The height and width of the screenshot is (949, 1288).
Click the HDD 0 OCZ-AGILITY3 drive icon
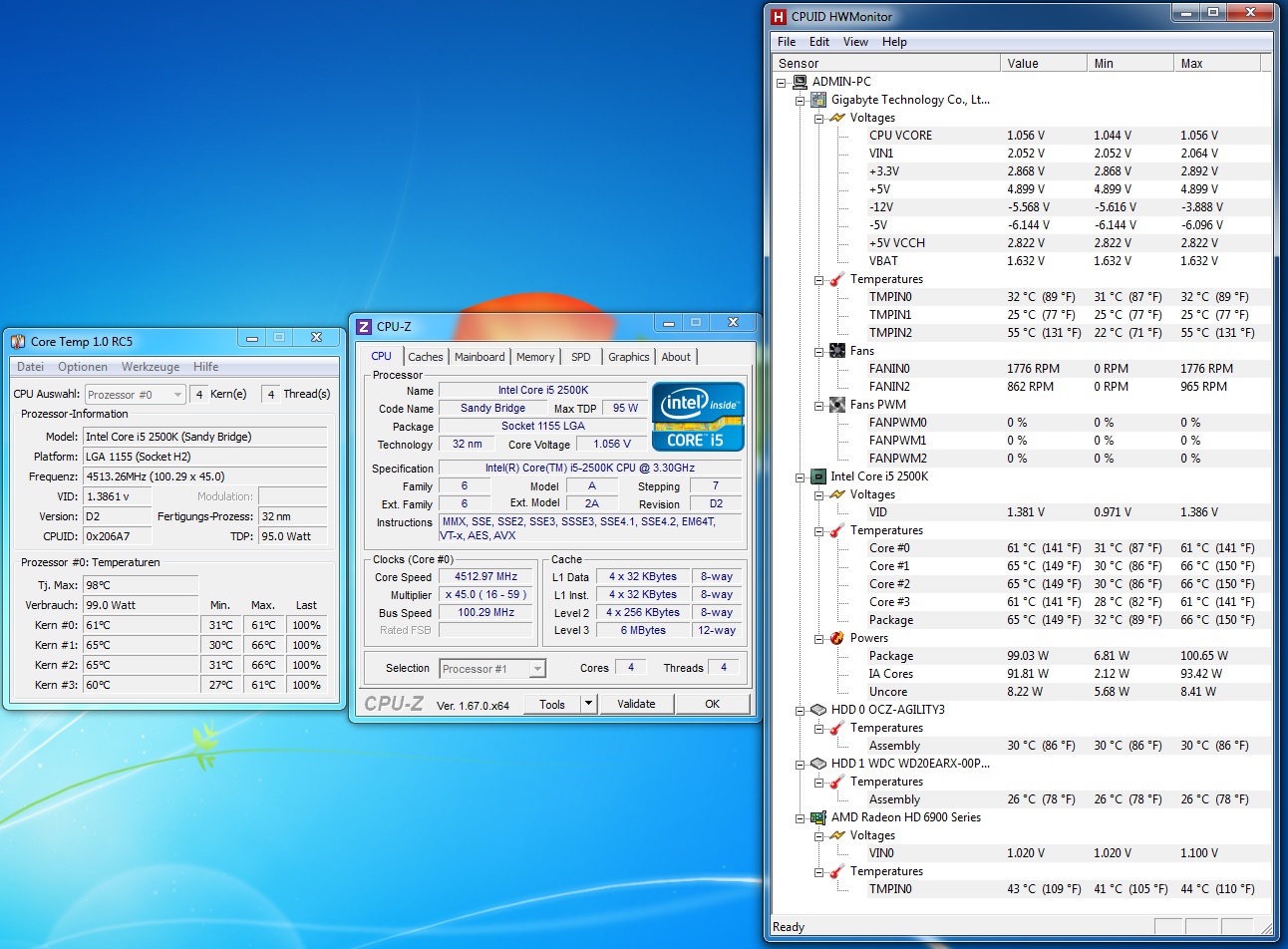click(x=818, y=710)
